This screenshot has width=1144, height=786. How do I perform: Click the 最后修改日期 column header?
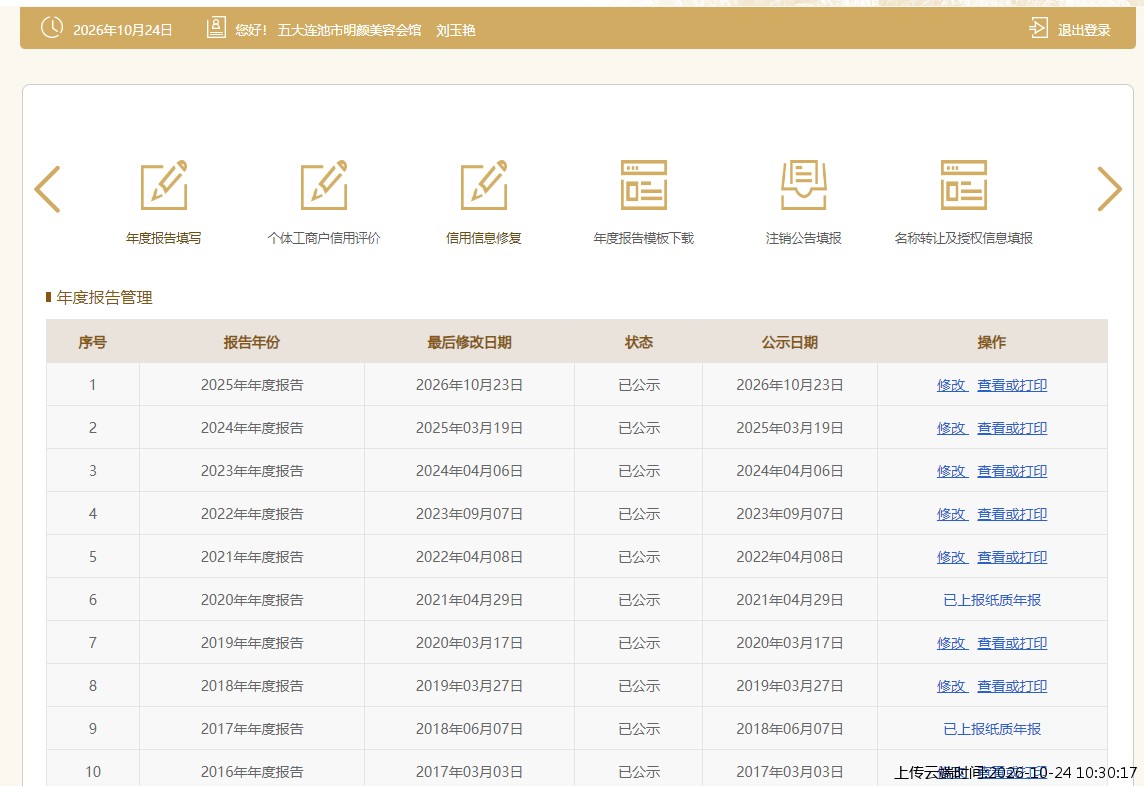click(x=469, y=342)
